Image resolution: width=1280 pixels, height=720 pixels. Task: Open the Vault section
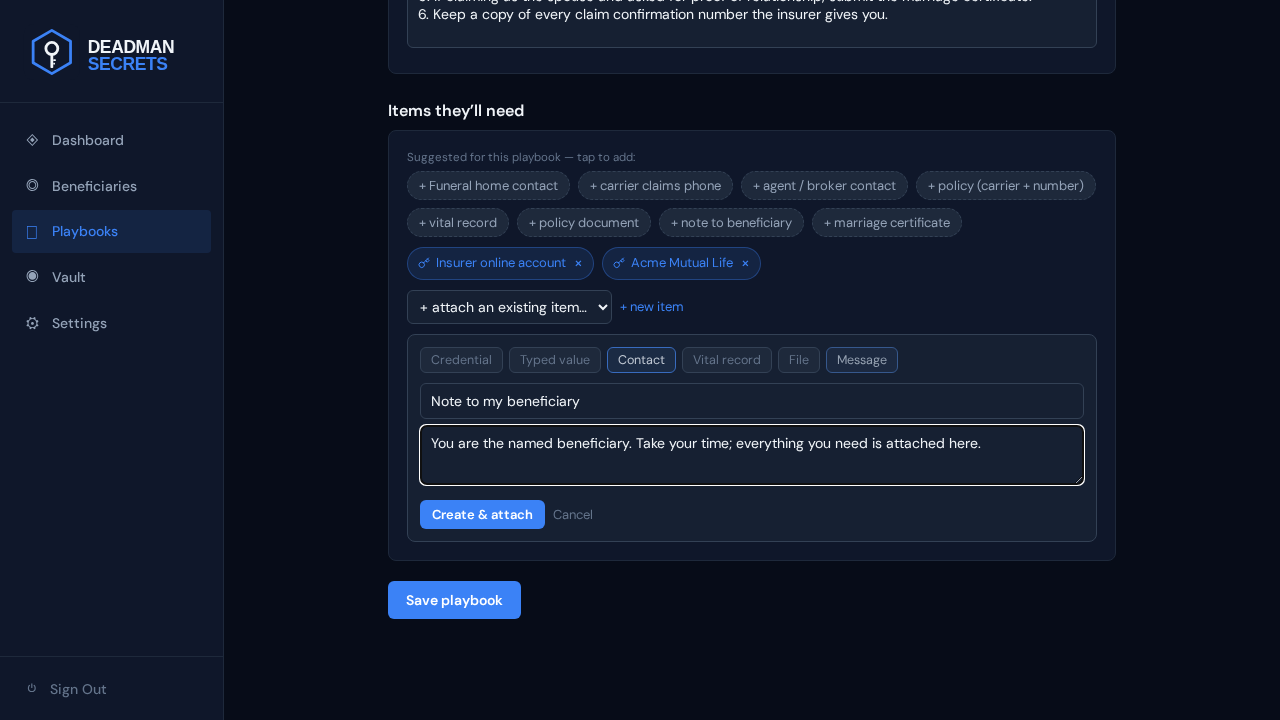tap(111, 277)
